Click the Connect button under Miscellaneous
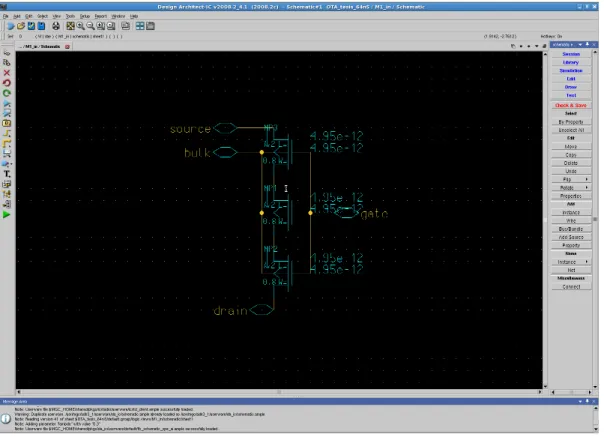This screenshot has height=437, width=604. click(x=571, y=287)
